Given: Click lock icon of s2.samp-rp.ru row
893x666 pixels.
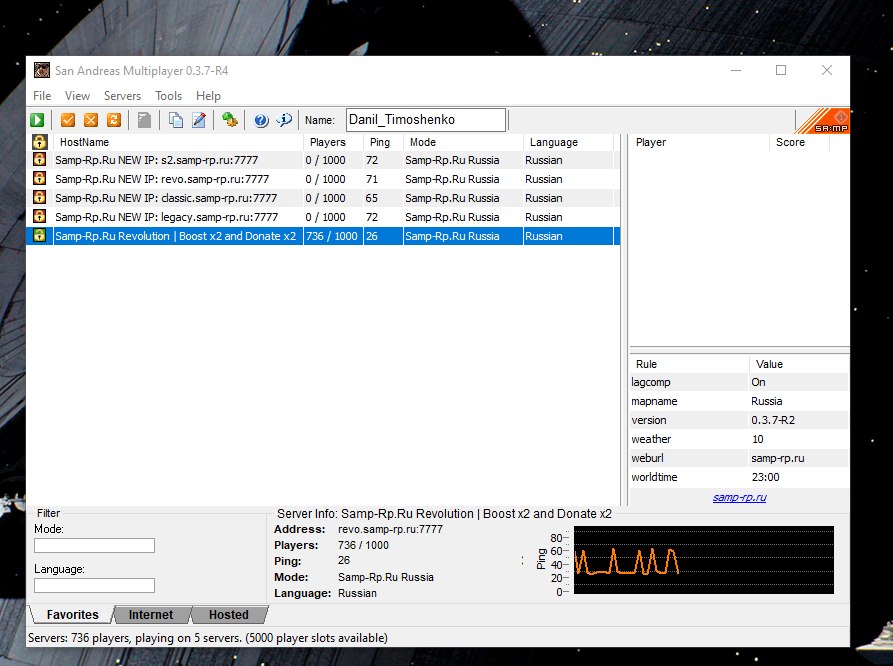Looking at the screenshot, I should click(39, 160).
